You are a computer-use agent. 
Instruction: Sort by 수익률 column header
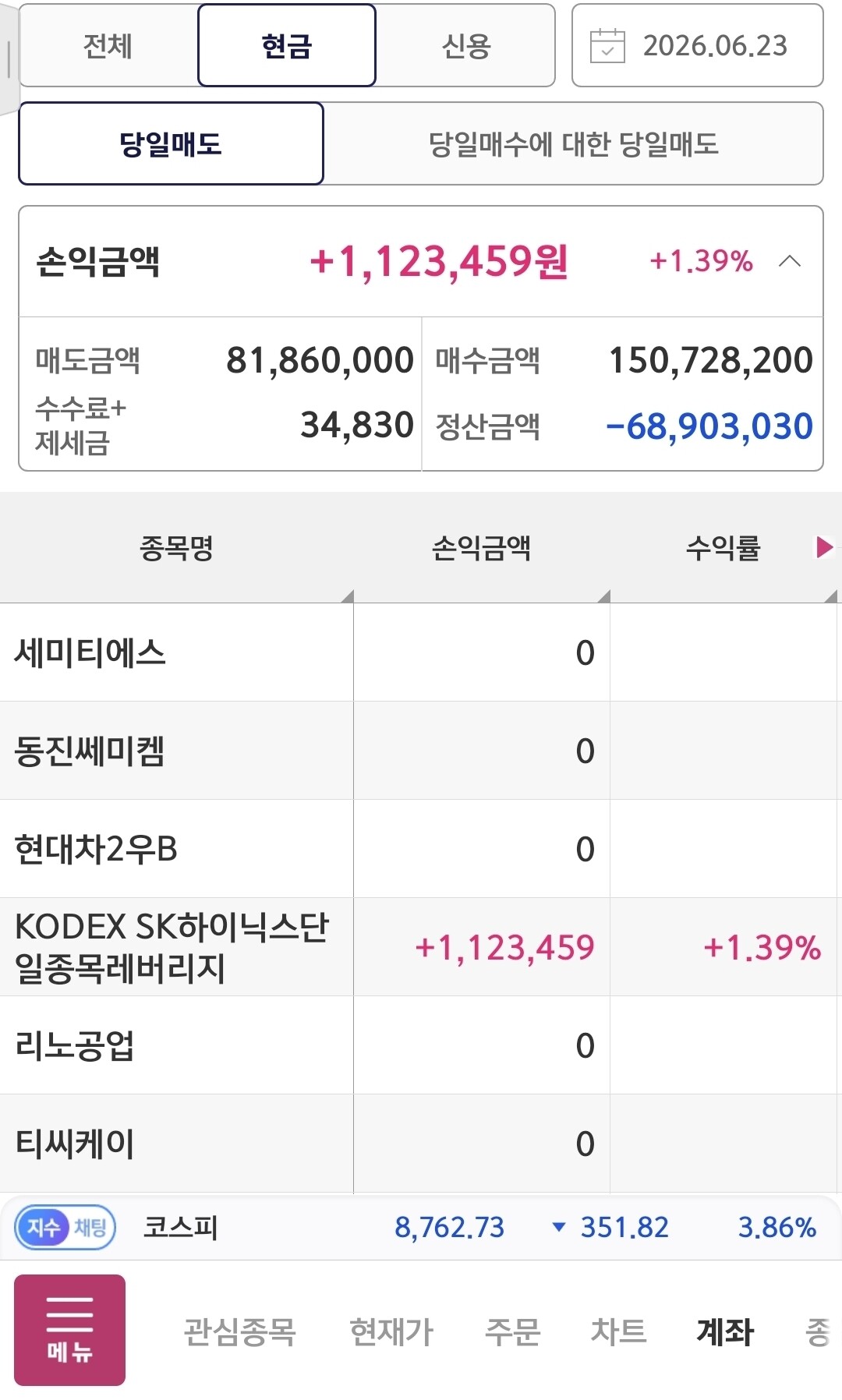(x=723, y=548)
